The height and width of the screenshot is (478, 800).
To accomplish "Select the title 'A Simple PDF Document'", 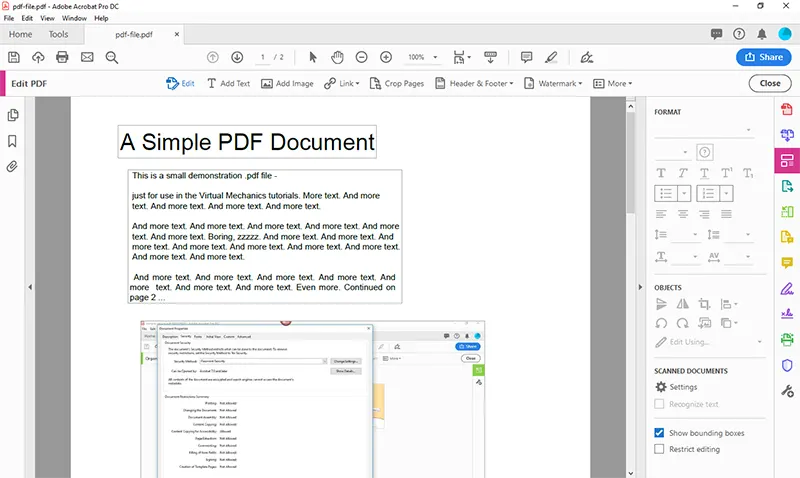I will (247, 142).
